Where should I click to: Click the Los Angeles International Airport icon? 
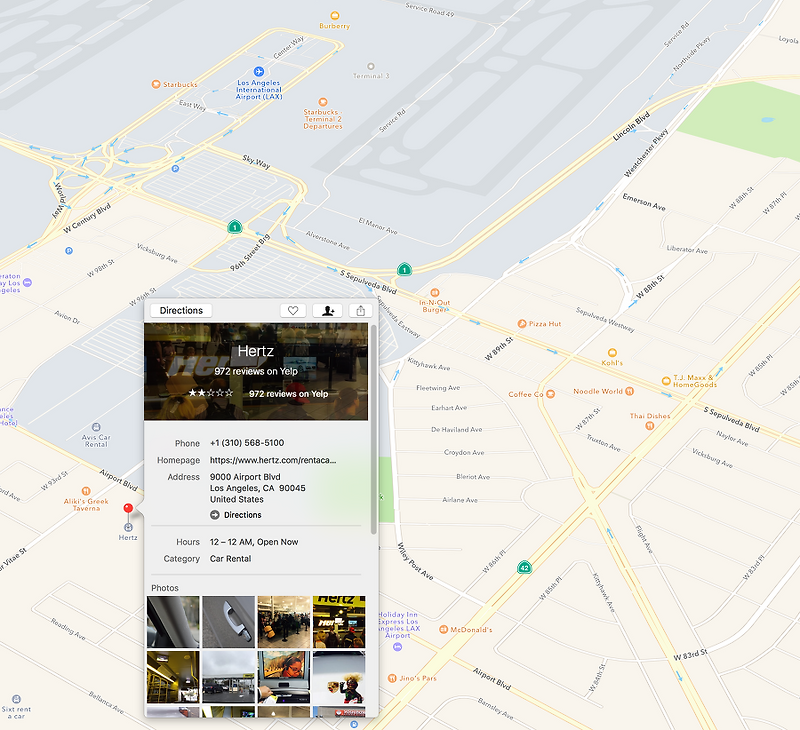click(x=259, y=71)
